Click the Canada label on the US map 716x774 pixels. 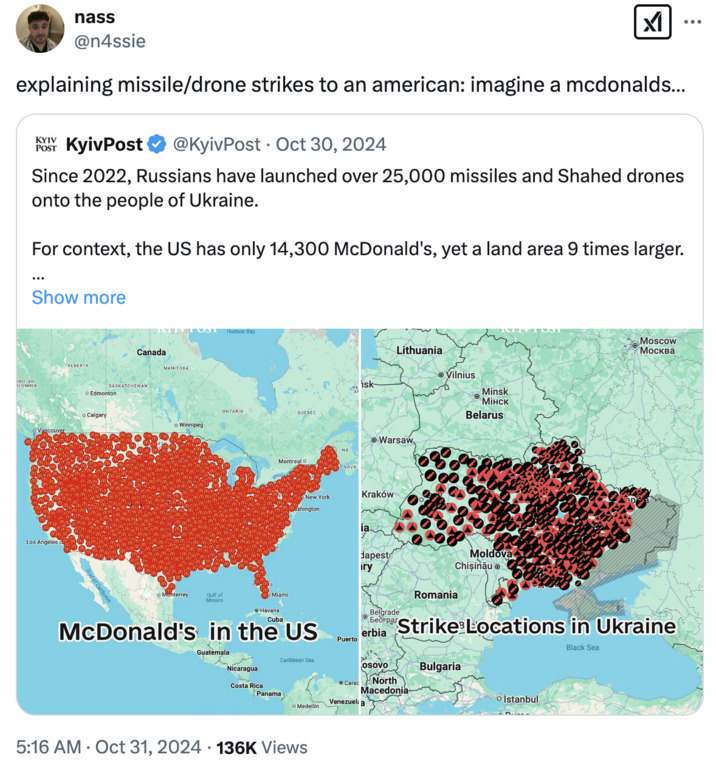point(151,352)
